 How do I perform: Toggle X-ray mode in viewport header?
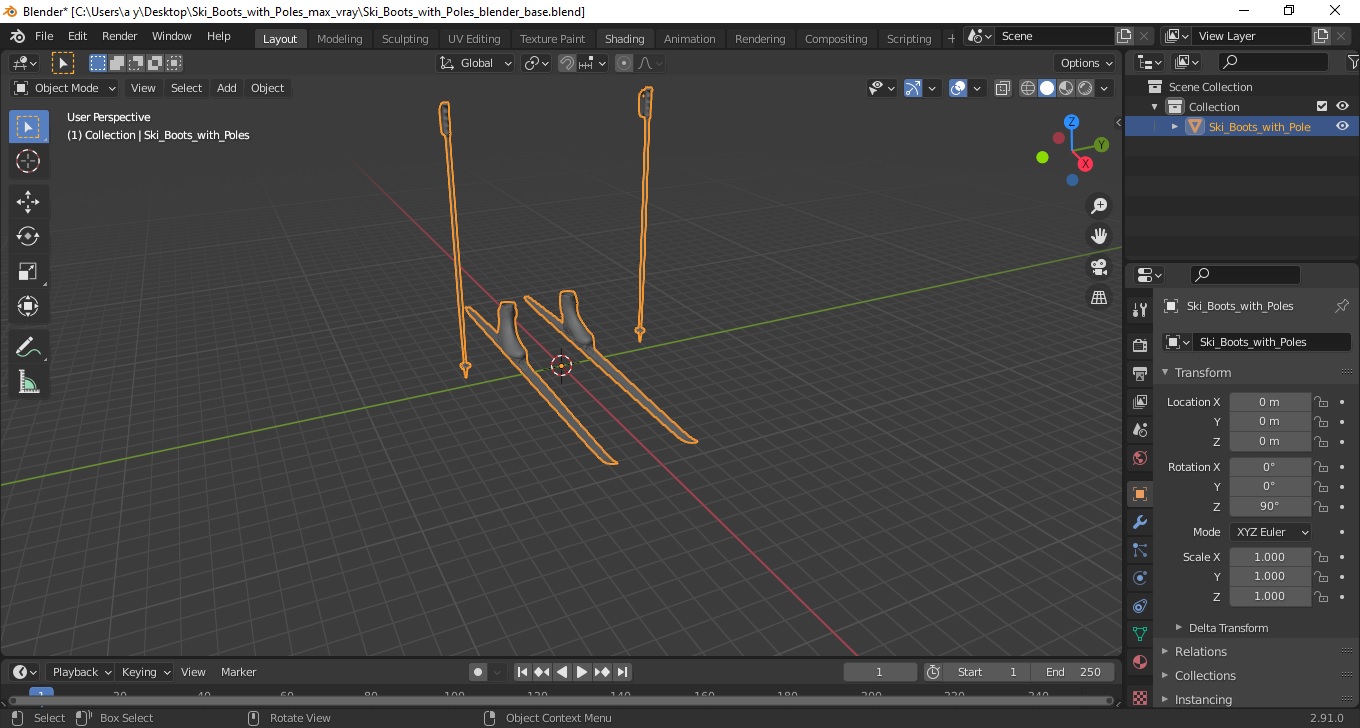pyautogui.click(x=1003, y=88)
